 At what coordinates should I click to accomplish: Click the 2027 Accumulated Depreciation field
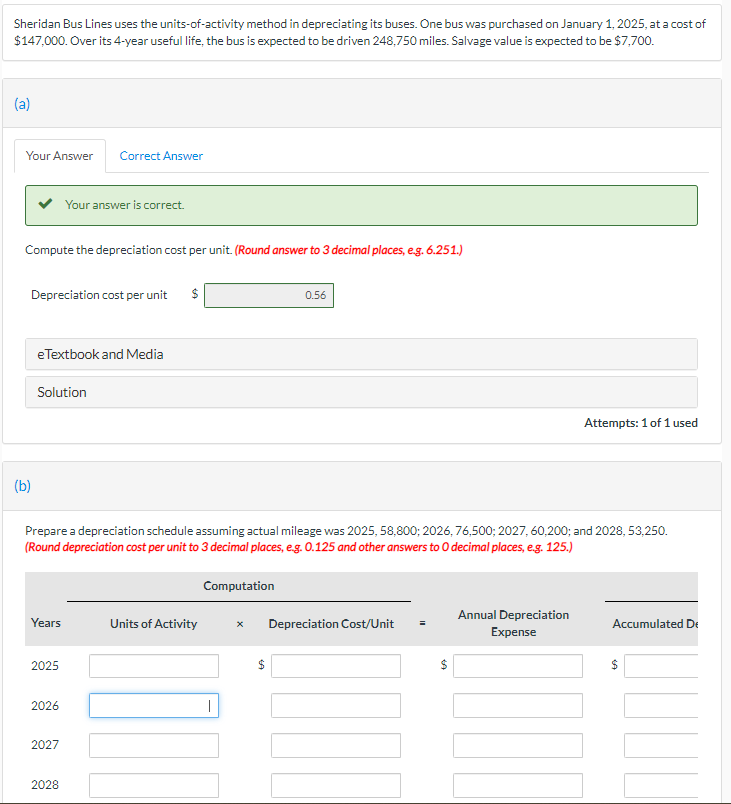[x=661, y=745]
